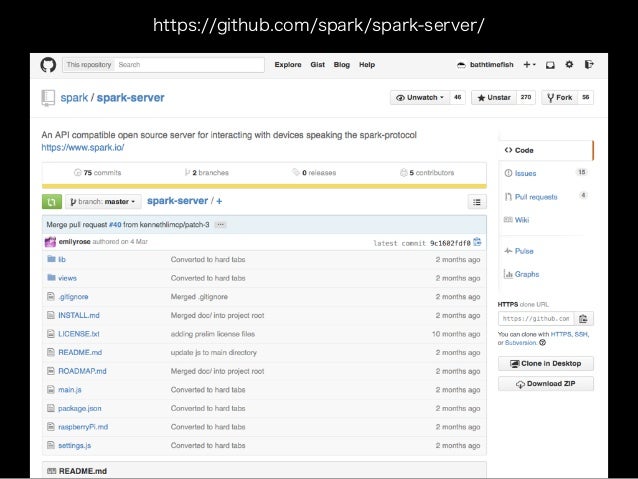This screenshot has width=638, height=479.
Task: Copy clone URL with clipboard icon
Action: tap(583, 319)
